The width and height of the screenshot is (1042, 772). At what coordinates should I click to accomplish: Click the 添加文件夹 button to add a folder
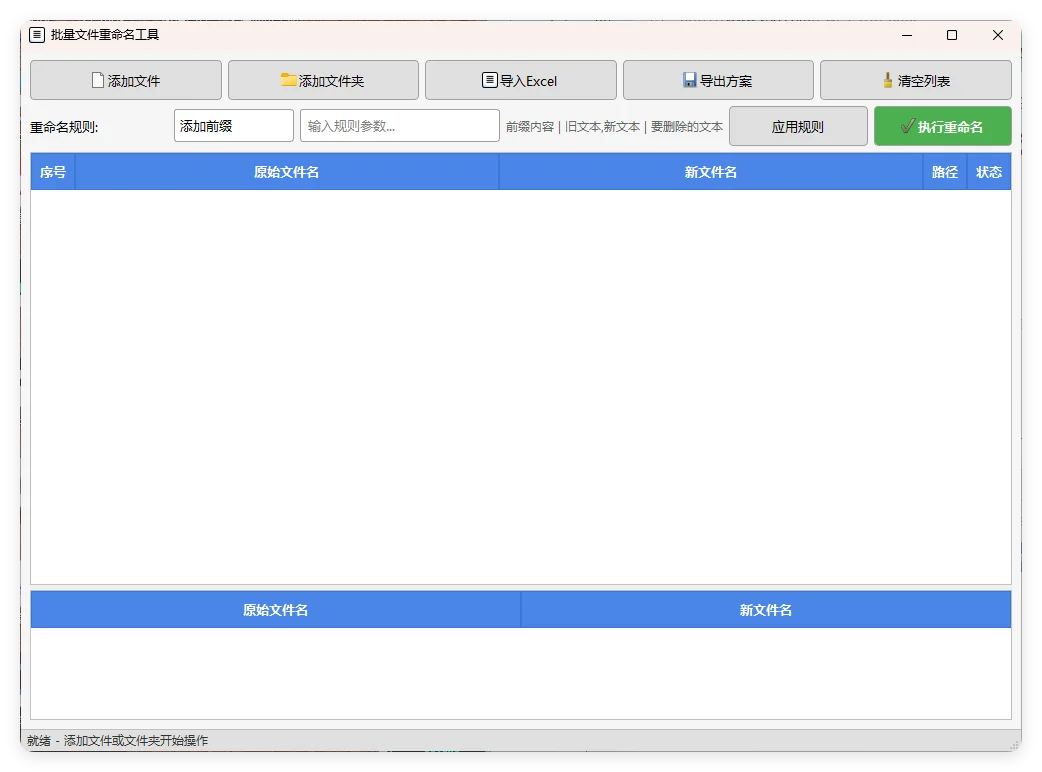(x=323, y=80)
